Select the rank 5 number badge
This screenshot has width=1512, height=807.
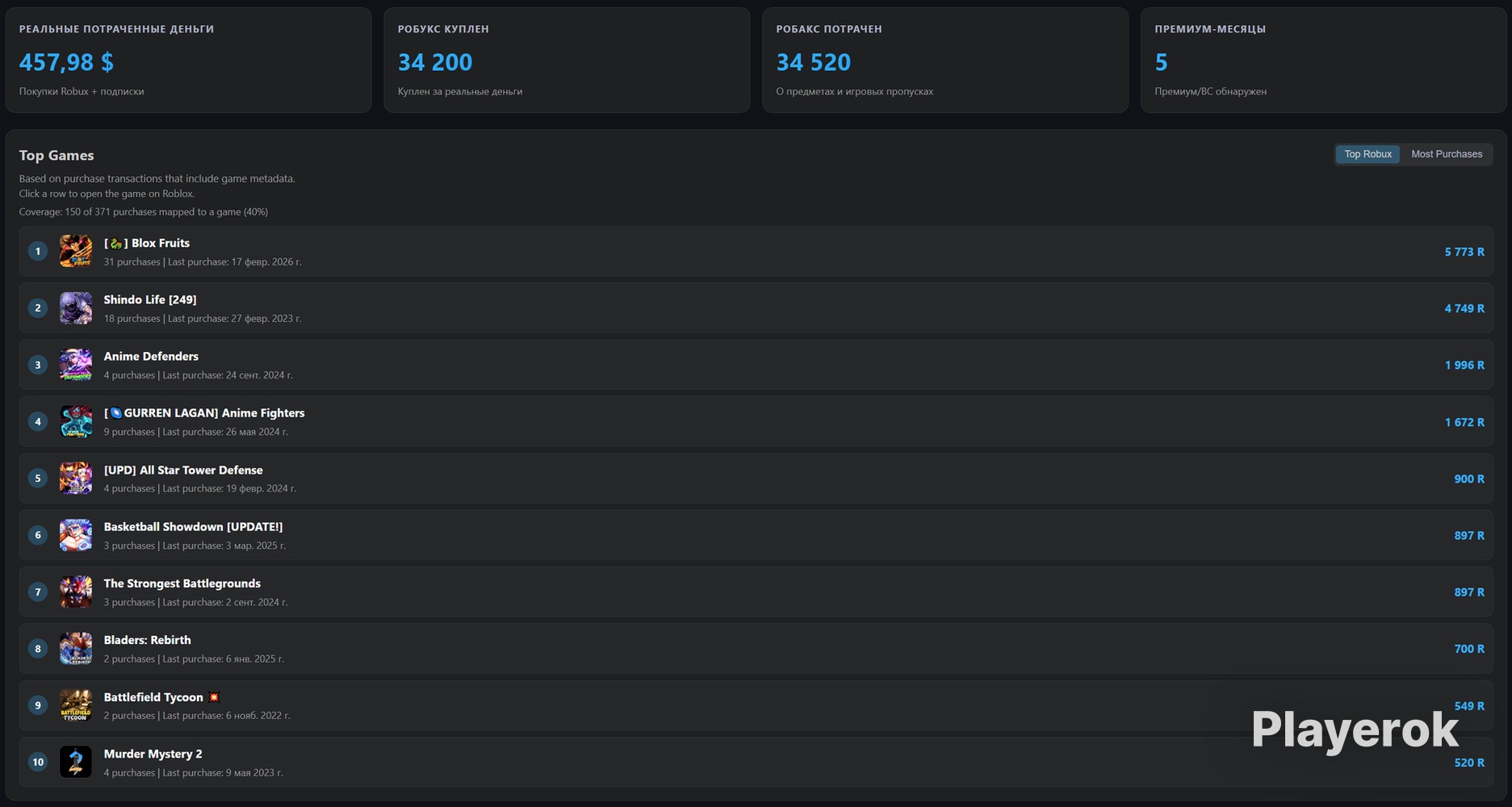[38, 479]
